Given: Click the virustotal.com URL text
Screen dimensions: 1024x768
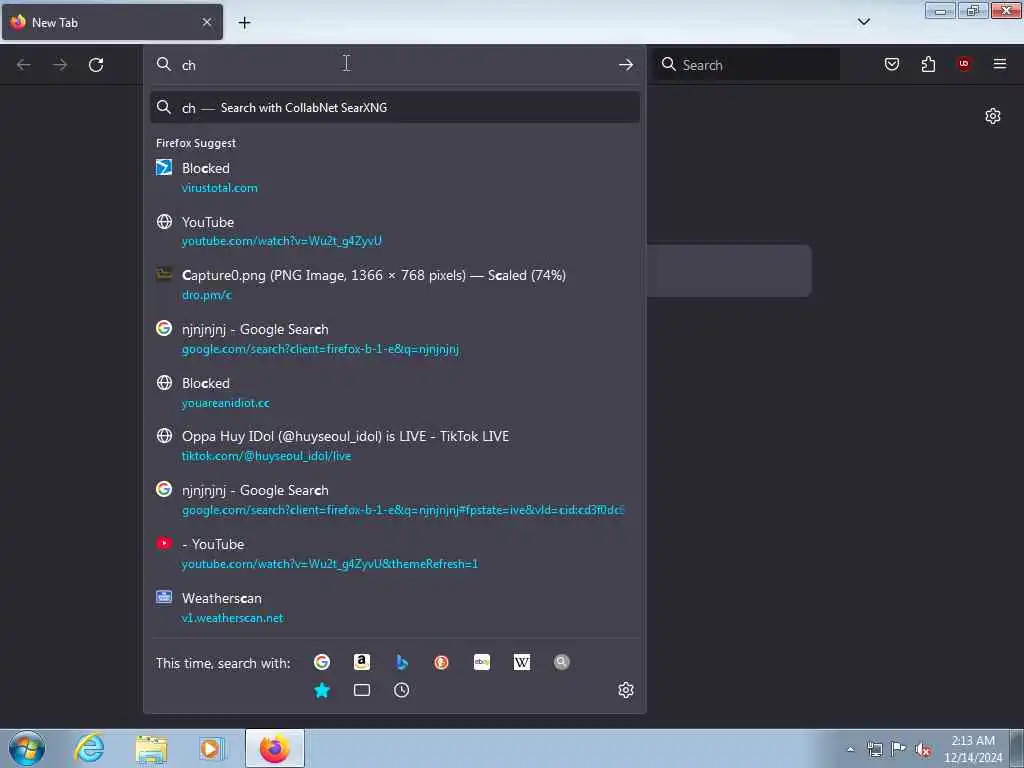Looking at the screenshot, I should coord(219,188).
